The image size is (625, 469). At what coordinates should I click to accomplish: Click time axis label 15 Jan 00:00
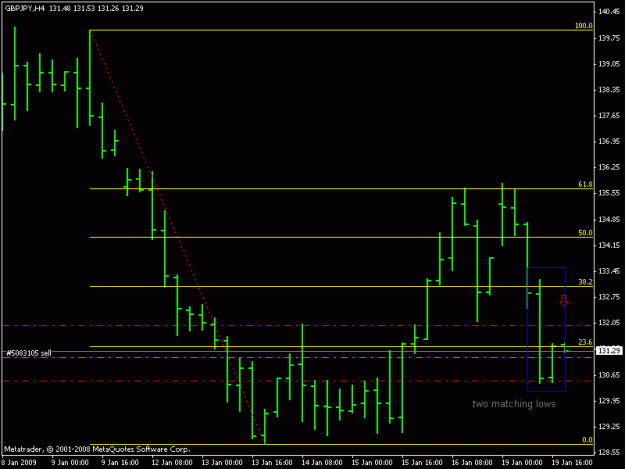tap(372, 463)
